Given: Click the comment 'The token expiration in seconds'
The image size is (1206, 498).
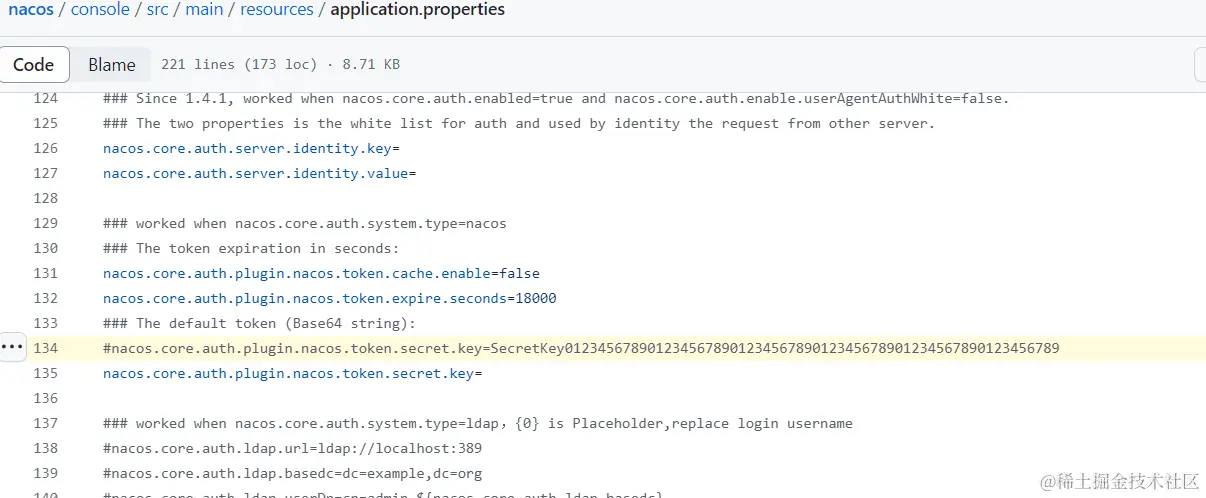Looking at the screenshot, I should [251, 249].
